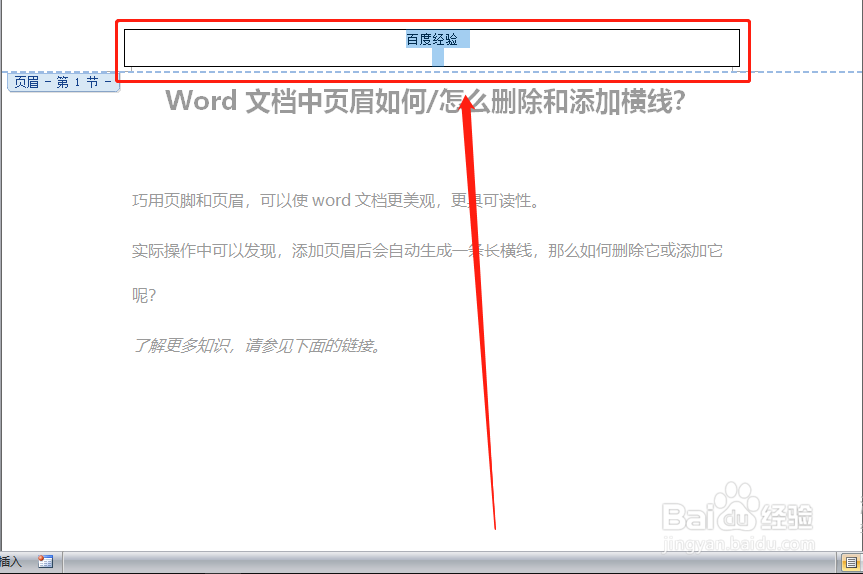Click the macro recording icon in status bar
The image size is (863, 574).
pos(45,561)
